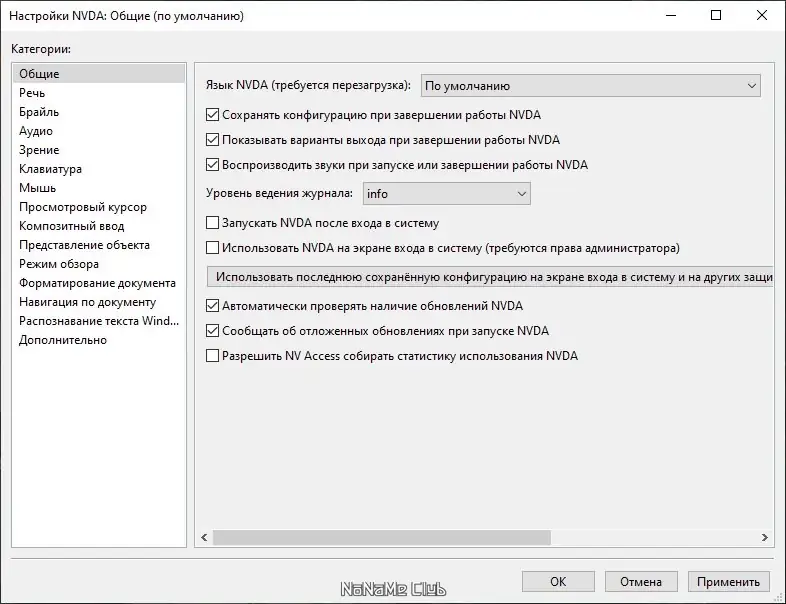Viewport: 786px width, 604px height.
Task: Choose the Клавиатура category
Action: pyautogui.click(x=99, y=169)
